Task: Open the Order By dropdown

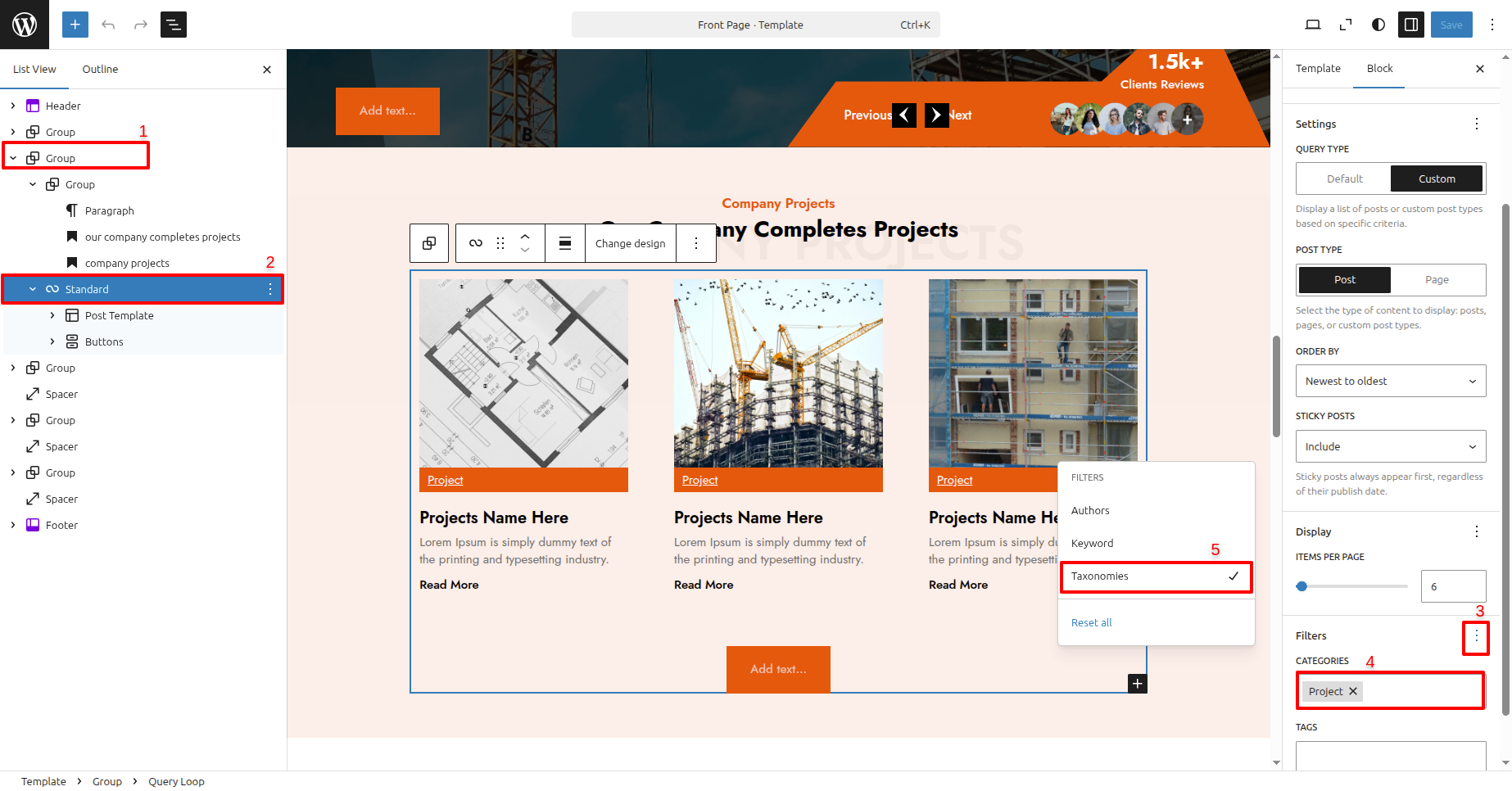Action: (x=1390, y=382)
